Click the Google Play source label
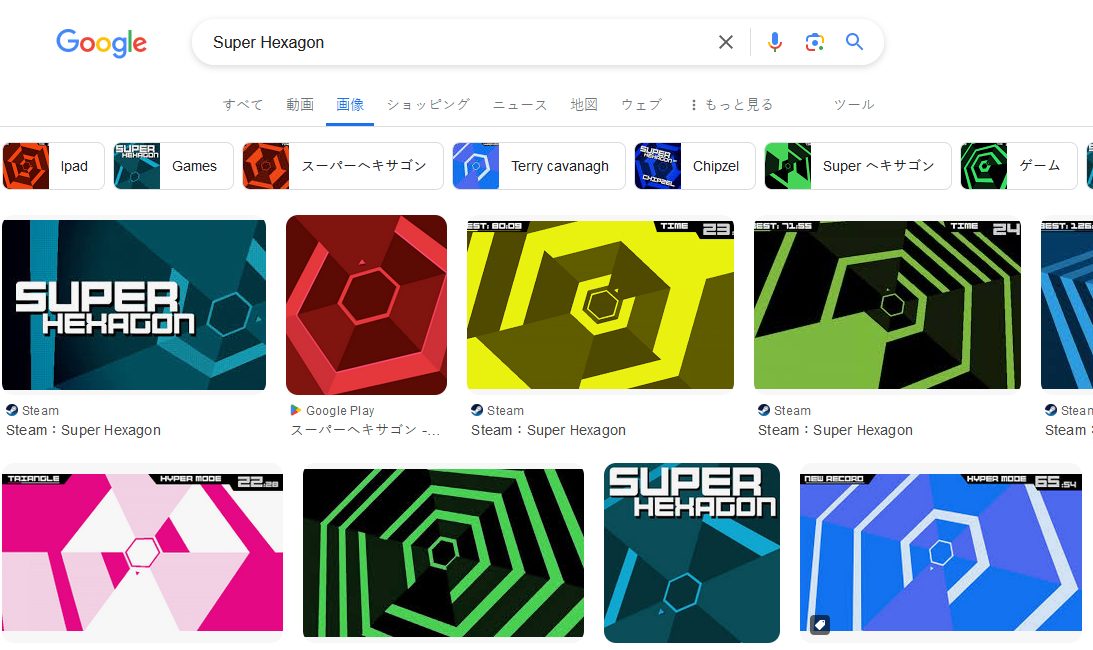 point(340,411)
